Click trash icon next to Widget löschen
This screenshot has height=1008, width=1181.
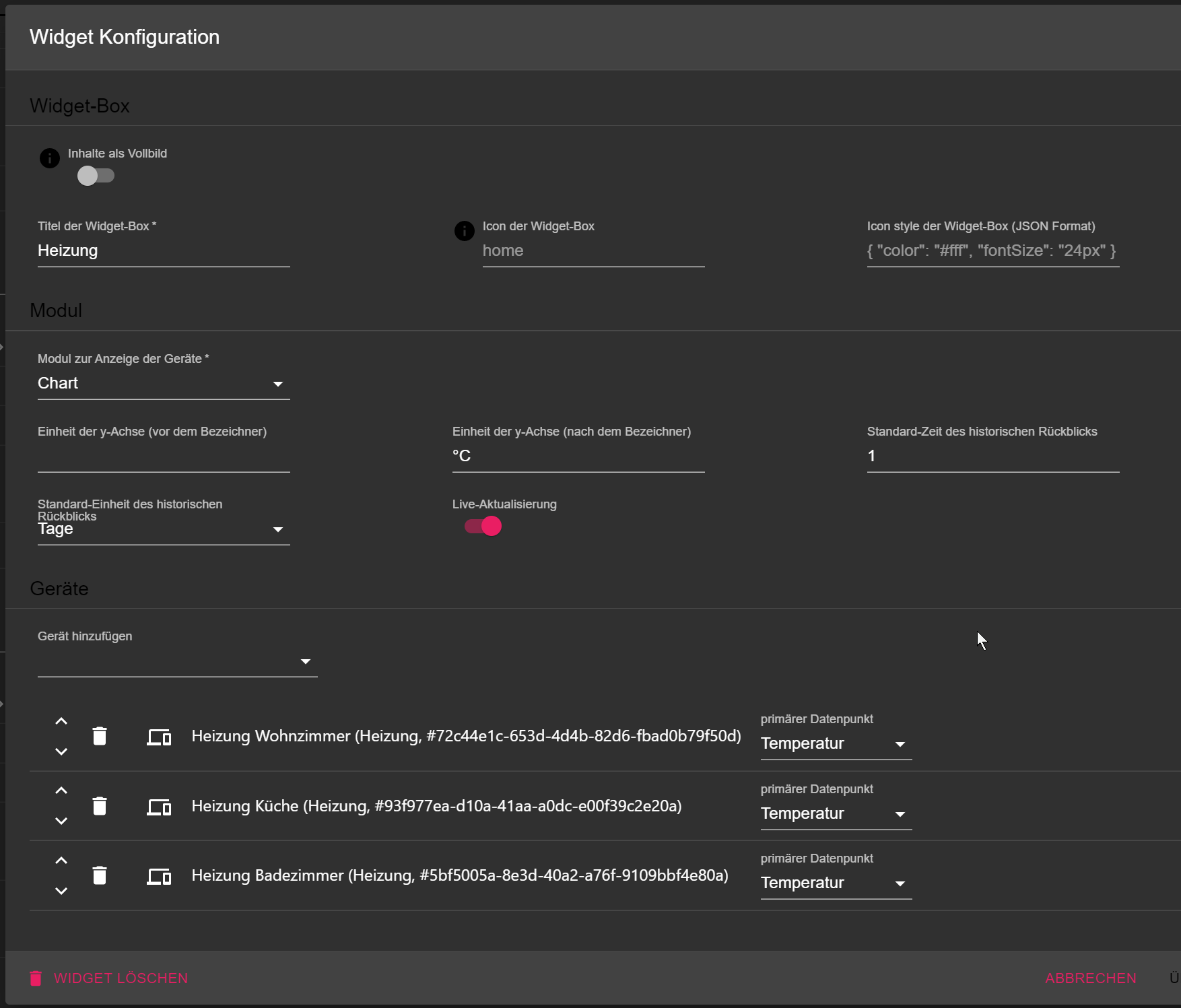(x=36, y=978)
